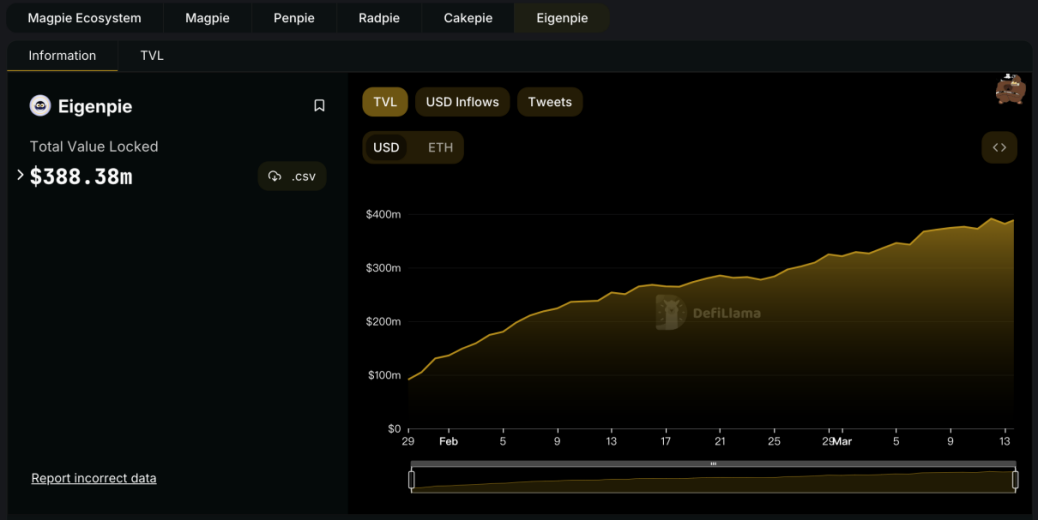Click the Feb date label on axis
Viewport: 1038px width, 520px height.
pyautogui.click(x=448, y=441)
